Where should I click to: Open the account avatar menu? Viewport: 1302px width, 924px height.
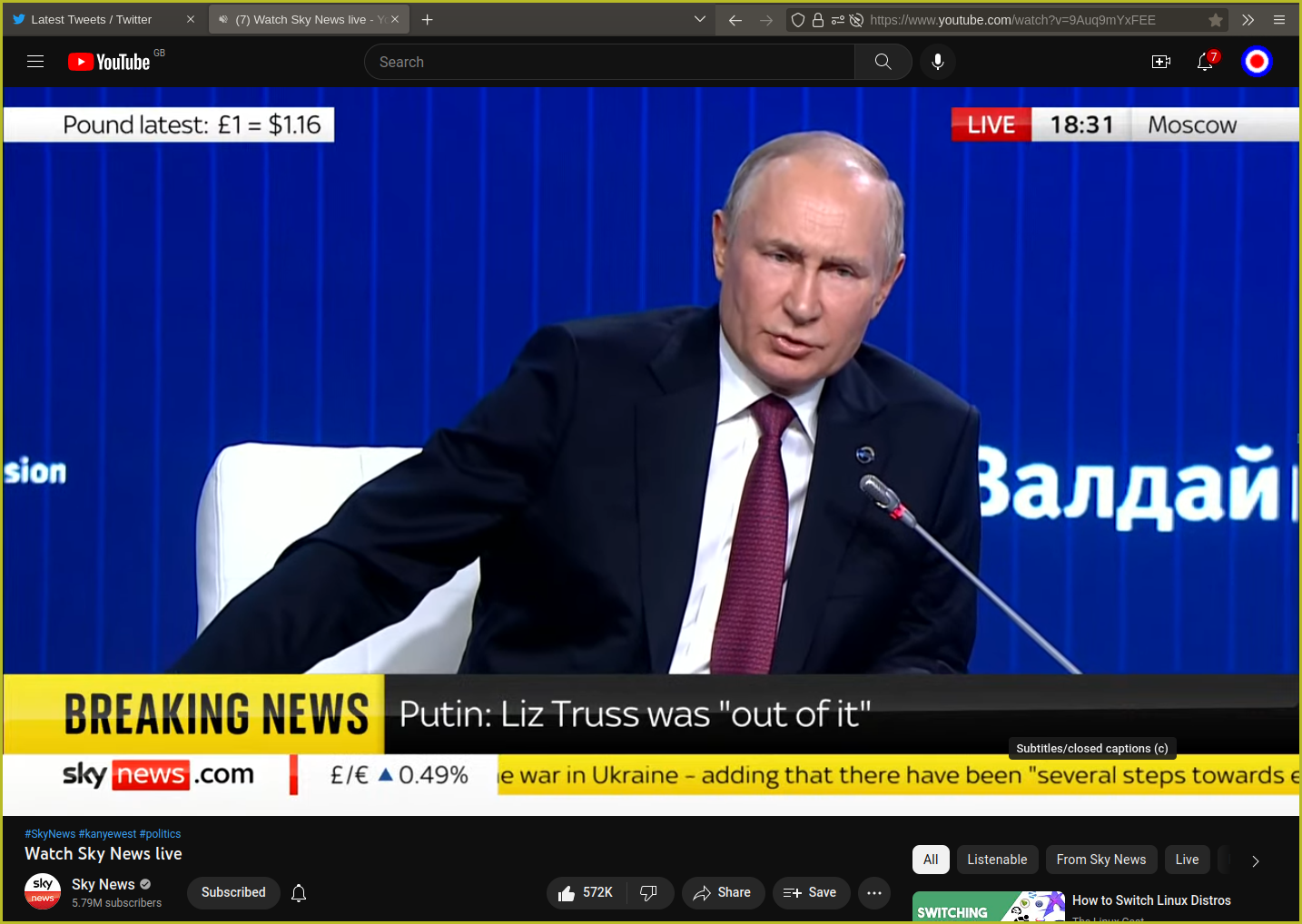point(1257,62)
